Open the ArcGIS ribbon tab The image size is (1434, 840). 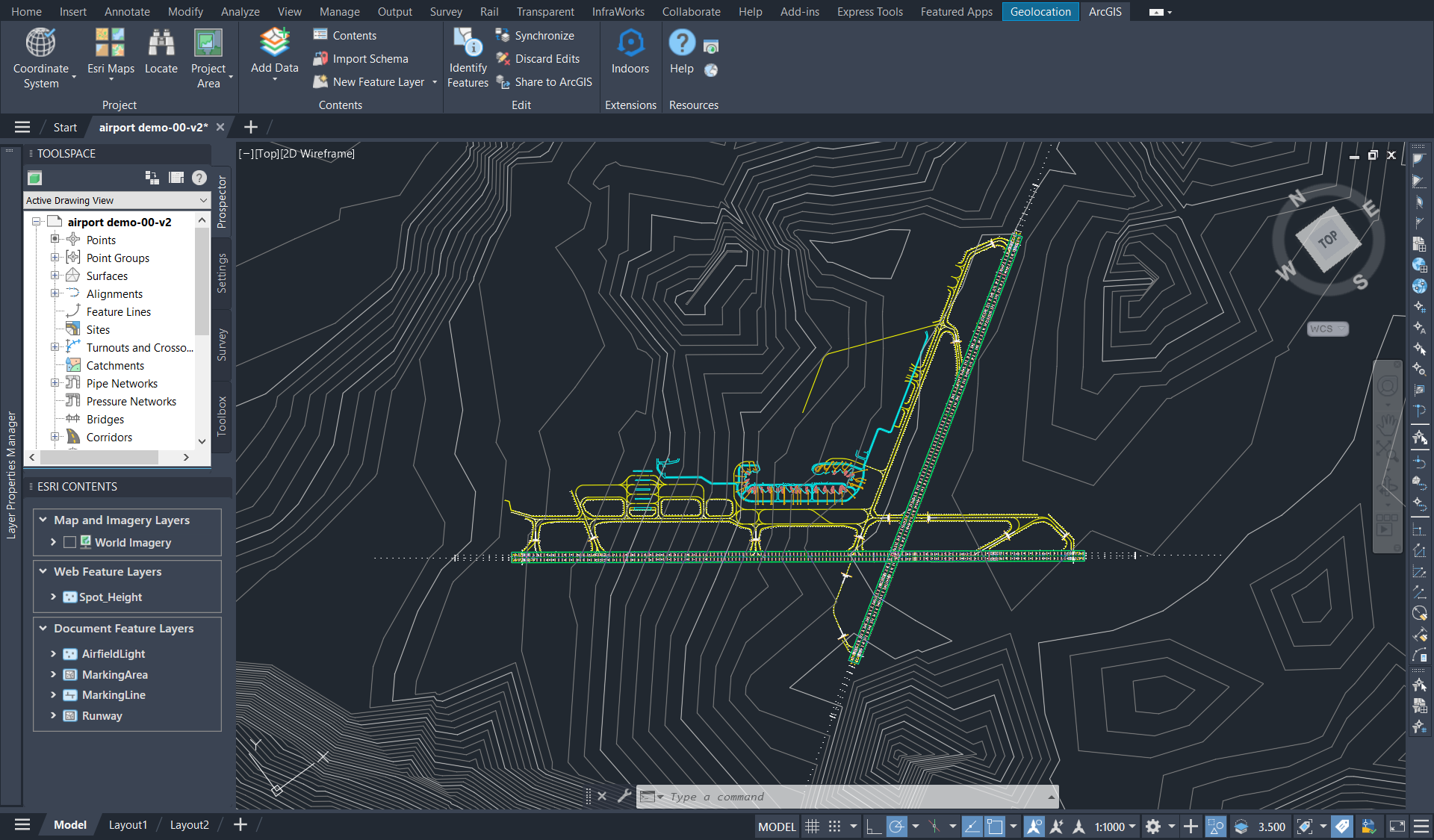[1105, 11]
